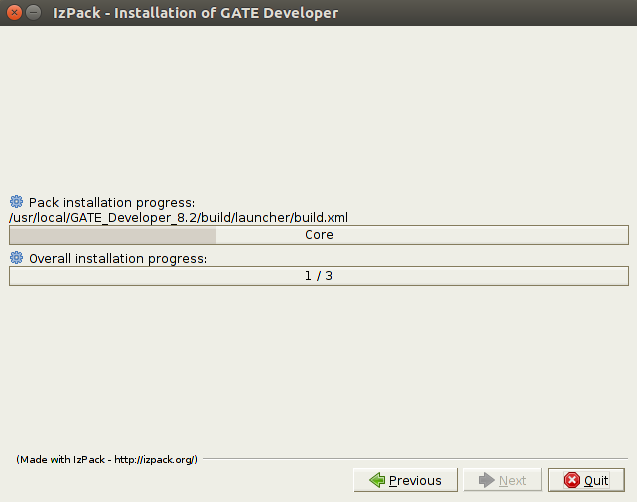Viewport: 637px width, 502px height.
Task: Click the "Pack installation progress:" label
Action: click(112, 202)
